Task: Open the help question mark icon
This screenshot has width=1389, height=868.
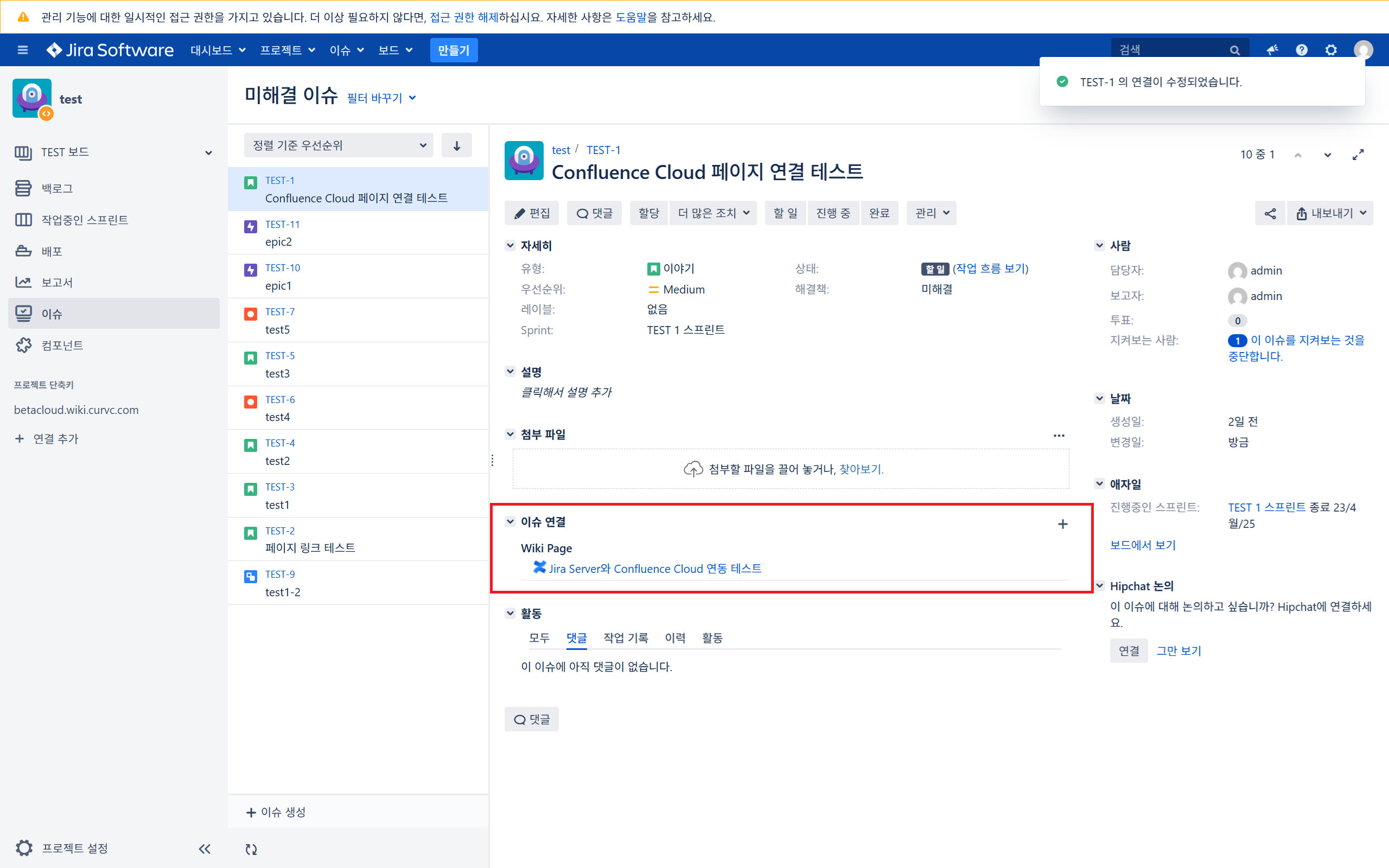Action: coord(1302,50)
